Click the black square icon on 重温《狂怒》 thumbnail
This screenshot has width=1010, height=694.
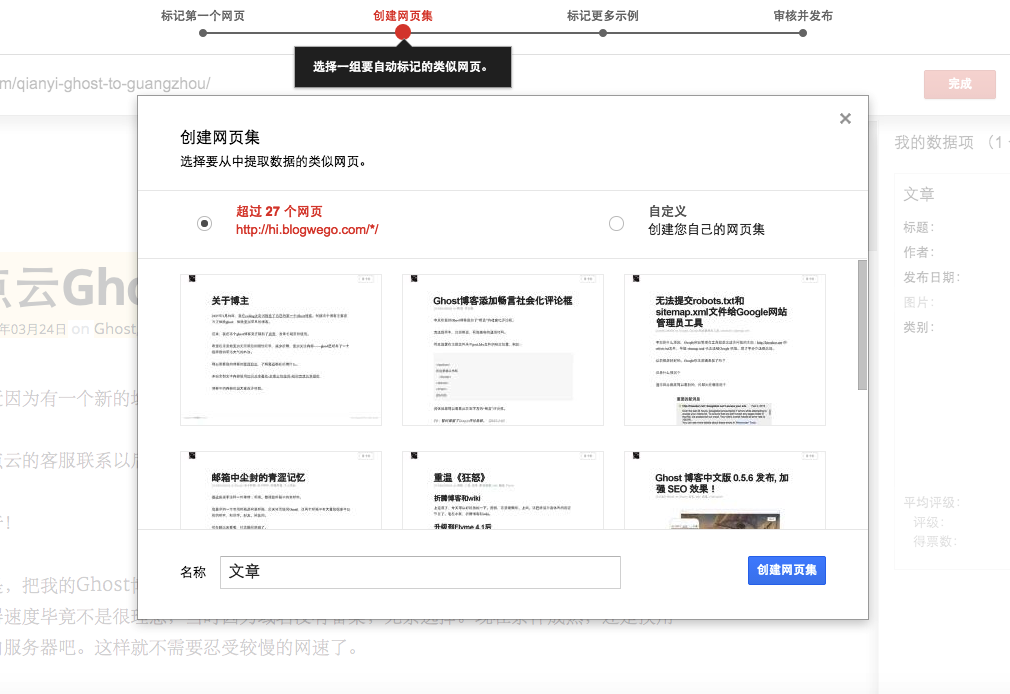414,456
